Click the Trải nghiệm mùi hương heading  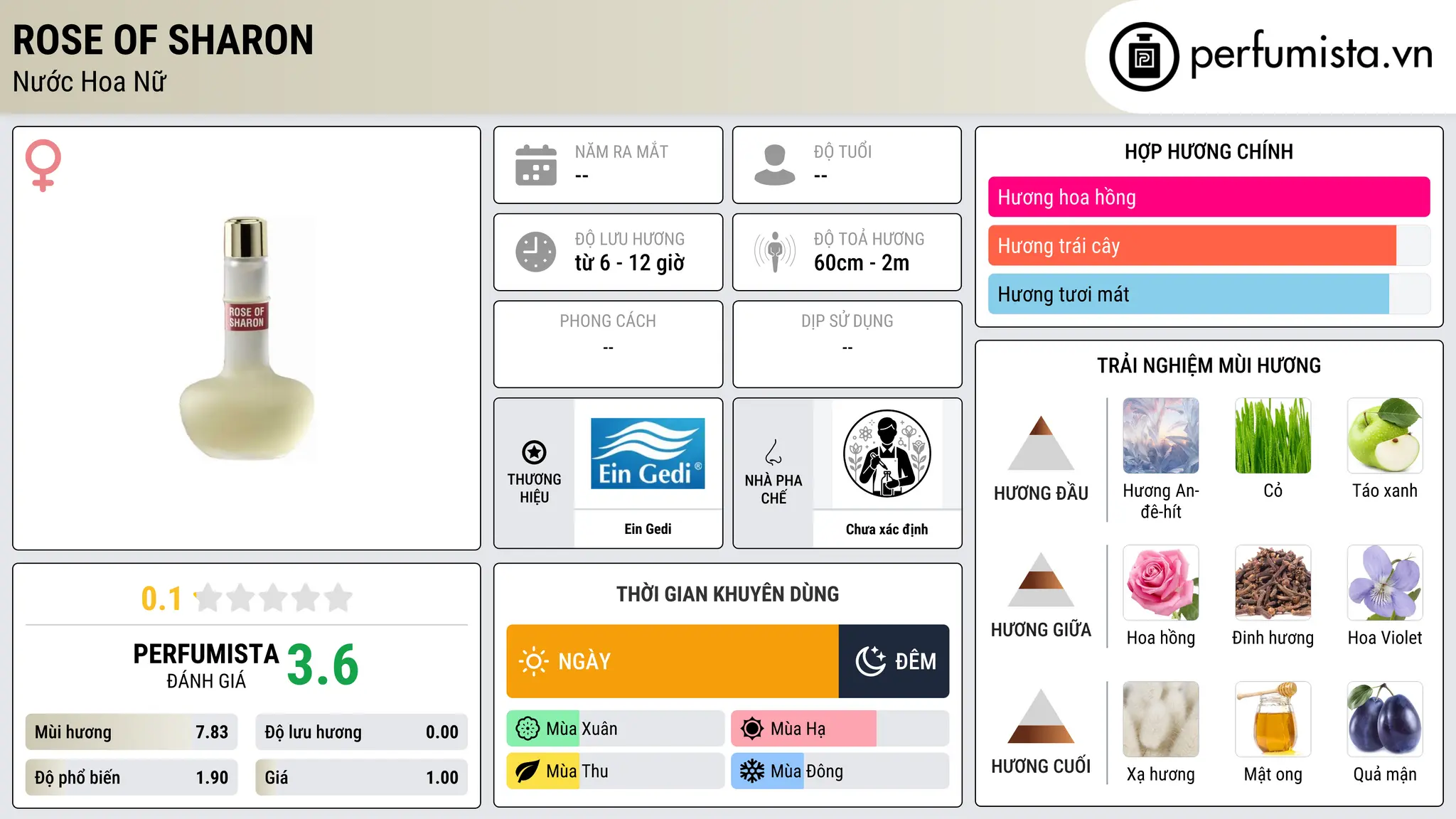pos(1209,365)
